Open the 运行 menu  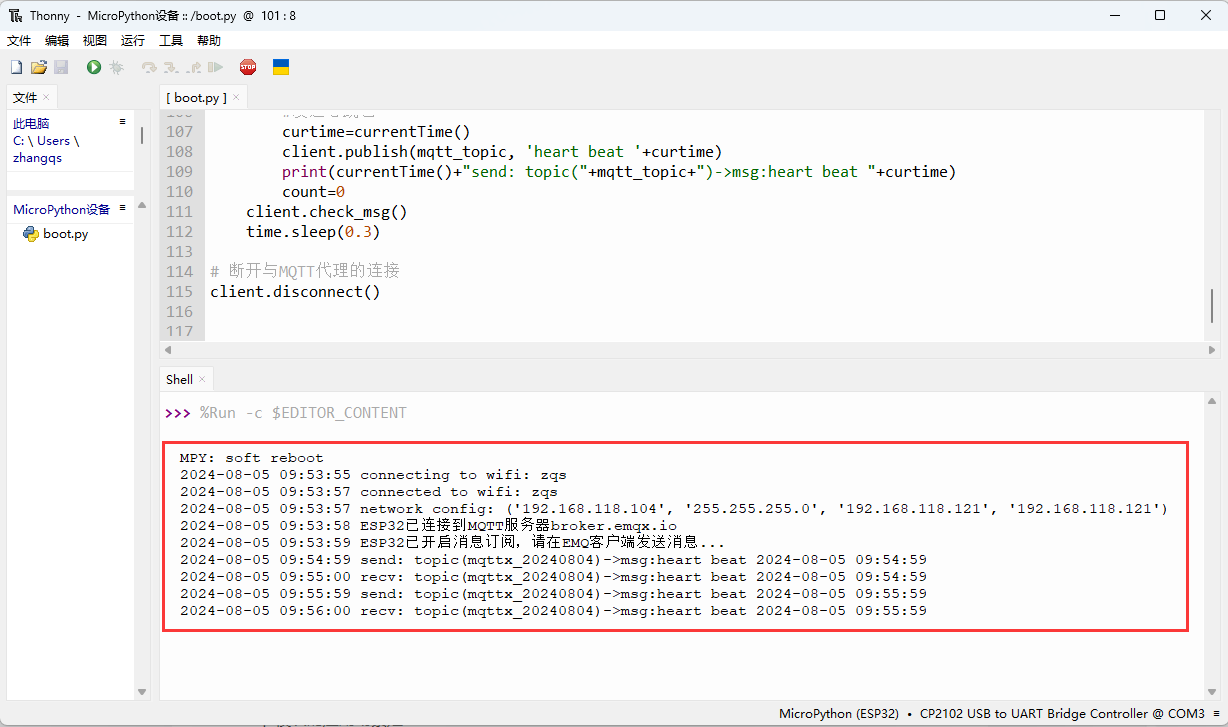(132, 41)
